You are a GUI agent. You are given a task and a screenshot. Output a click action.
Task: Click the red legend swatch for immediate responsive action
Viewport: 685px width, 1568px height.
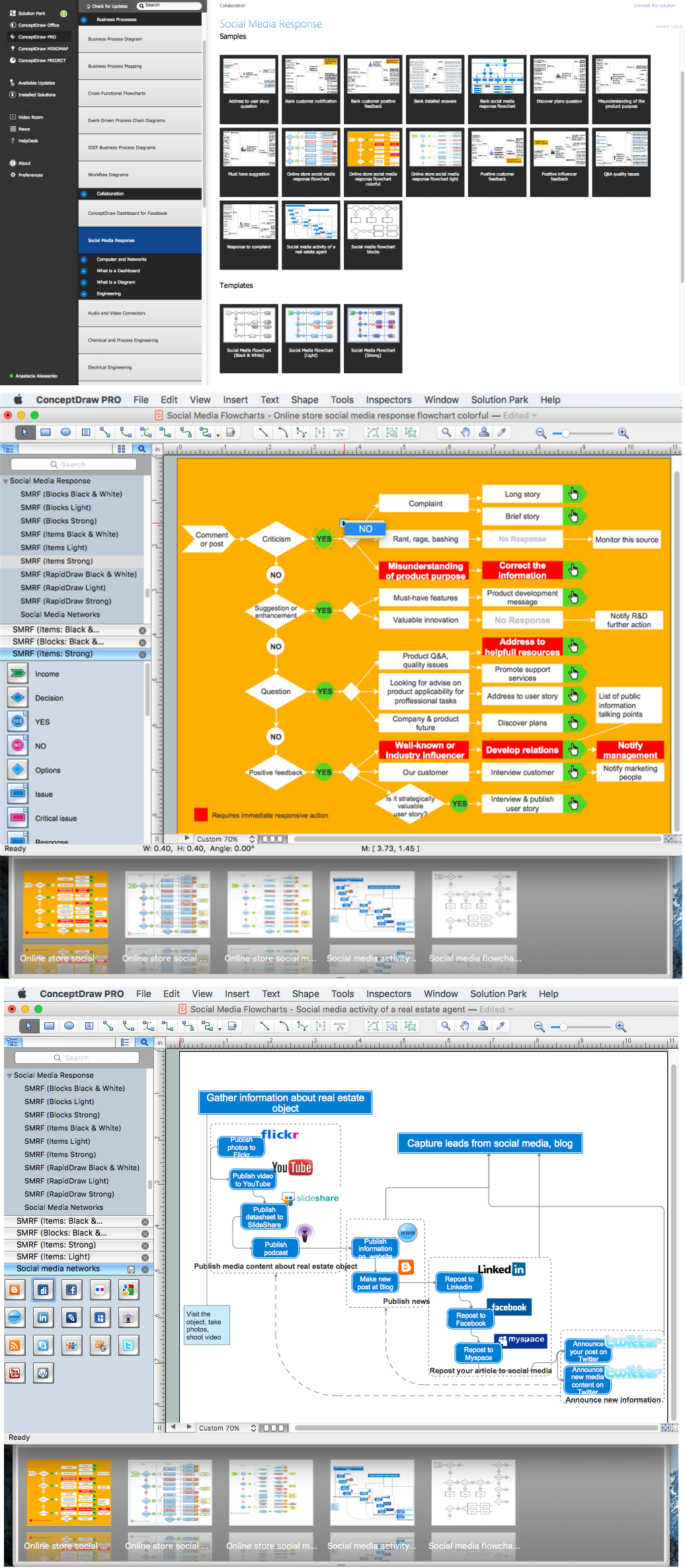(200, 815)
